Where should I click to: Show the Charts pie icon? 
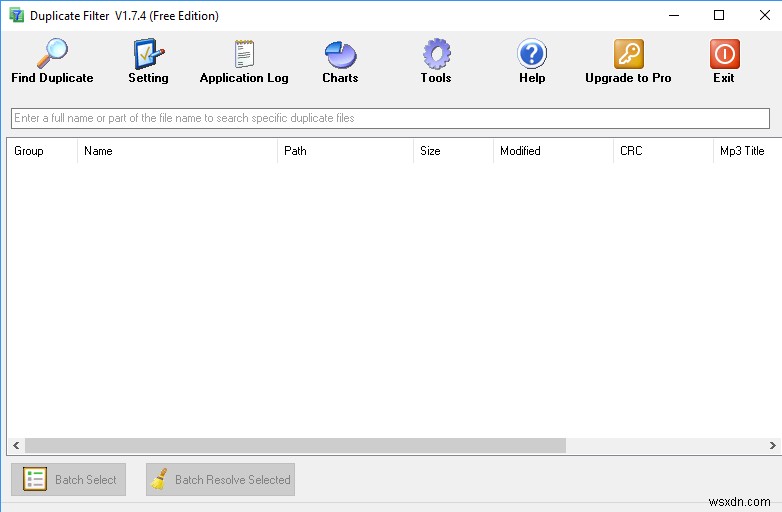point(340,54)
